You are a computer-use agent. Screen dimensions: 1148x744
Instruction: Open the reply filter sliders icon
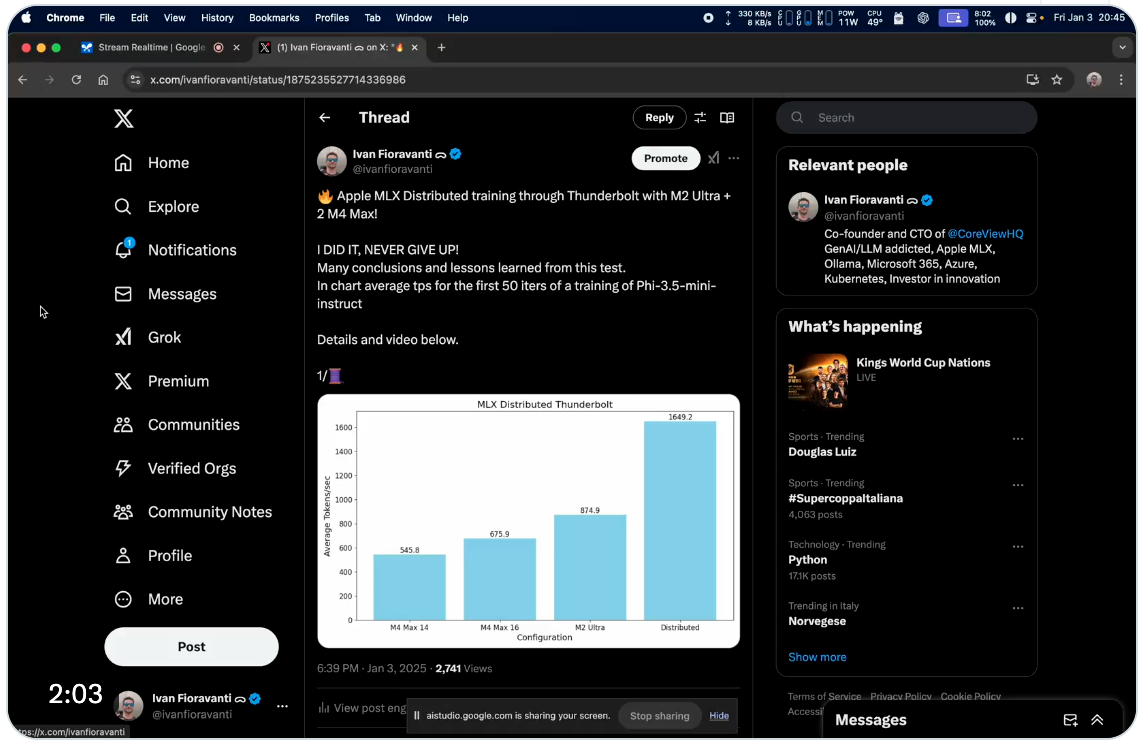[700, 118]
